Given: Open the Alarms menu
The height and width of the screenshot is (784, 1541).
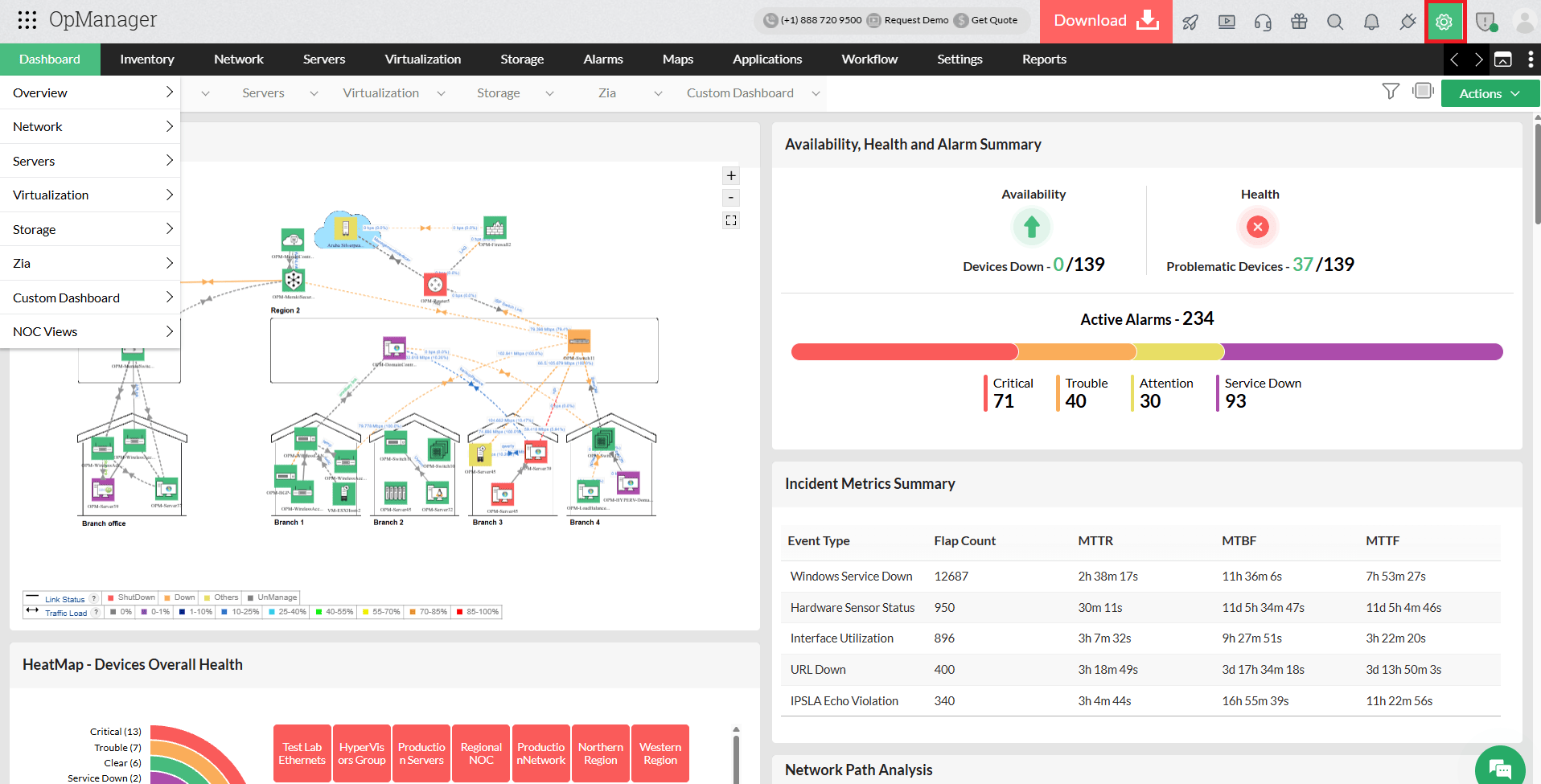Looking at the screenshot, I should (603, 60).
